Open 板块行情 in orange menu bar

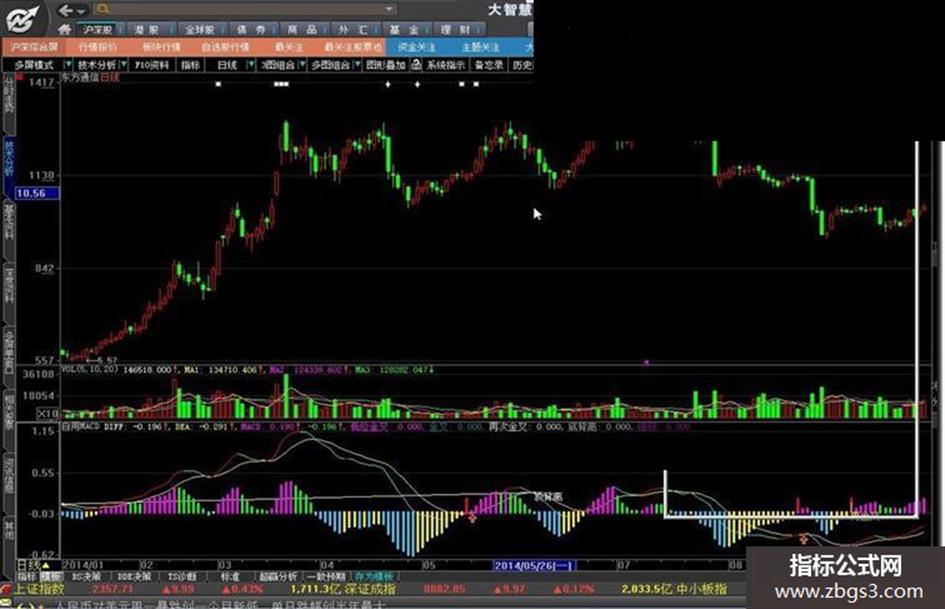(161, 46)
